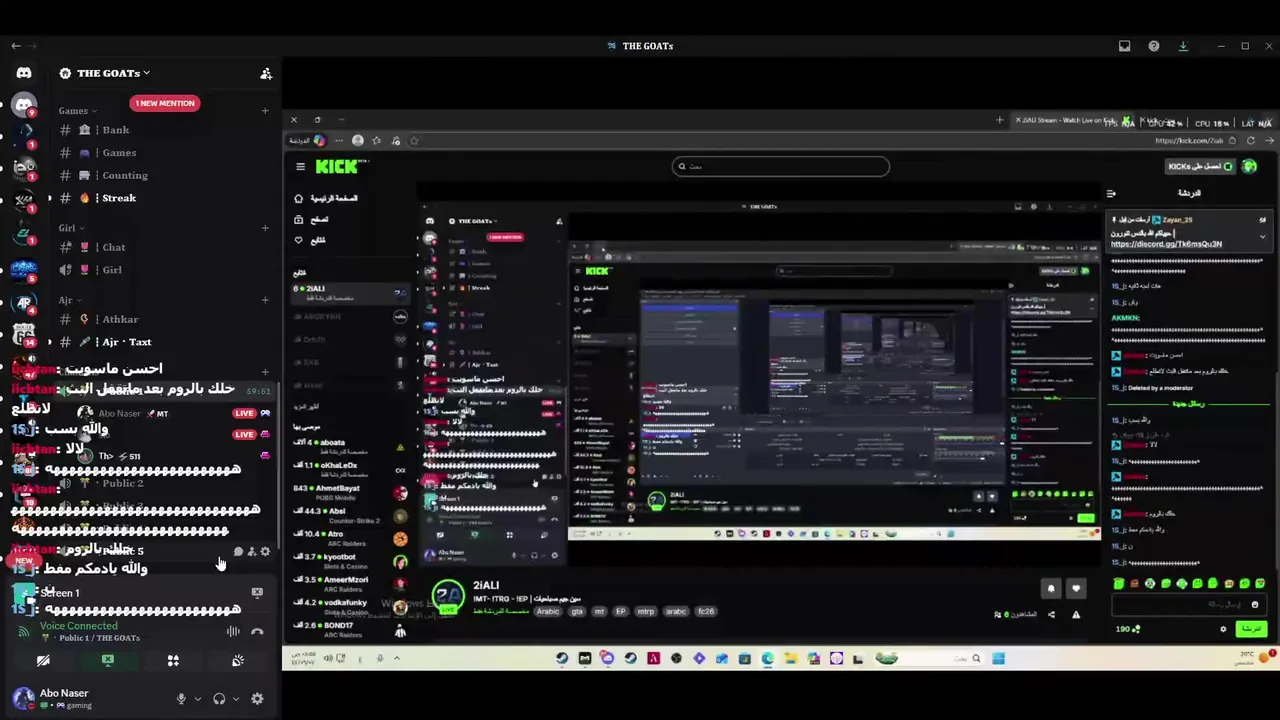Create channel in Ajr category with plus
This screenshot has width=1280, height=720.
265,300
